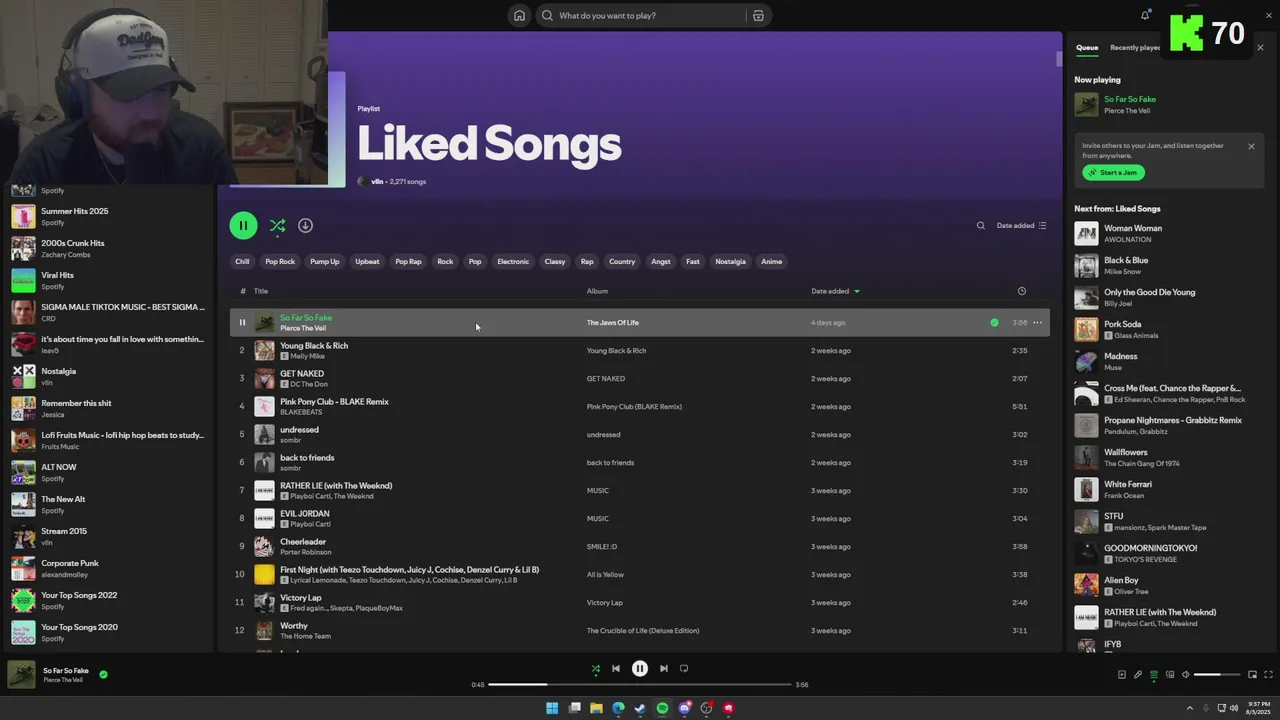Toggle shuffle beside the big play button
This screenshot has width=1280, height=720.
pos(277,226)
